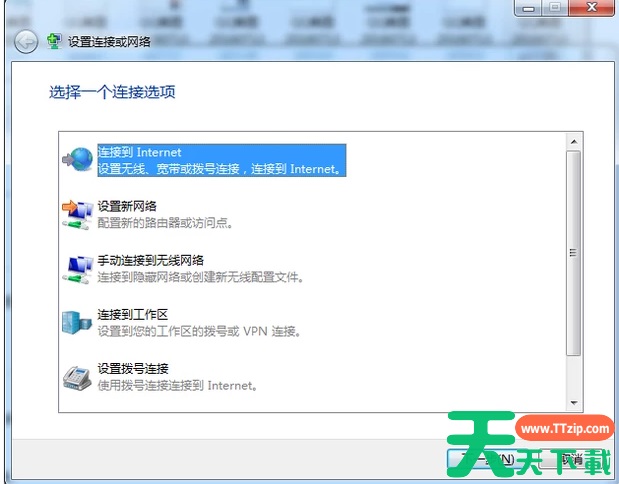The width and height of the screenshot is (619, 484).
Task: Click the list scrollbar down arrow
Action: point(574,403)
